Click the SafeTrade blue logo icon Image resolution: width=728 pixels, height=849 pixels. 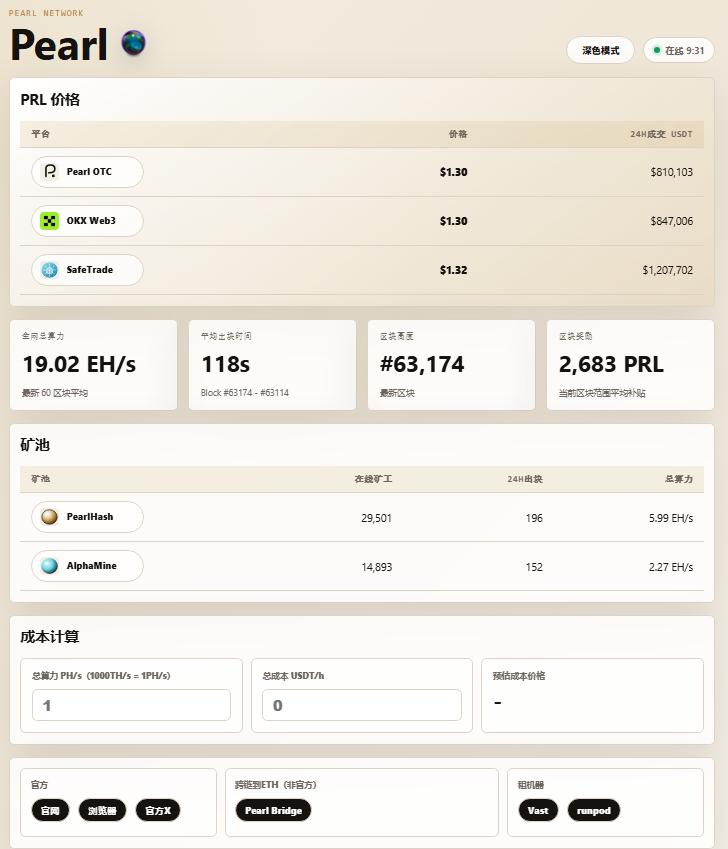(50, 270)
